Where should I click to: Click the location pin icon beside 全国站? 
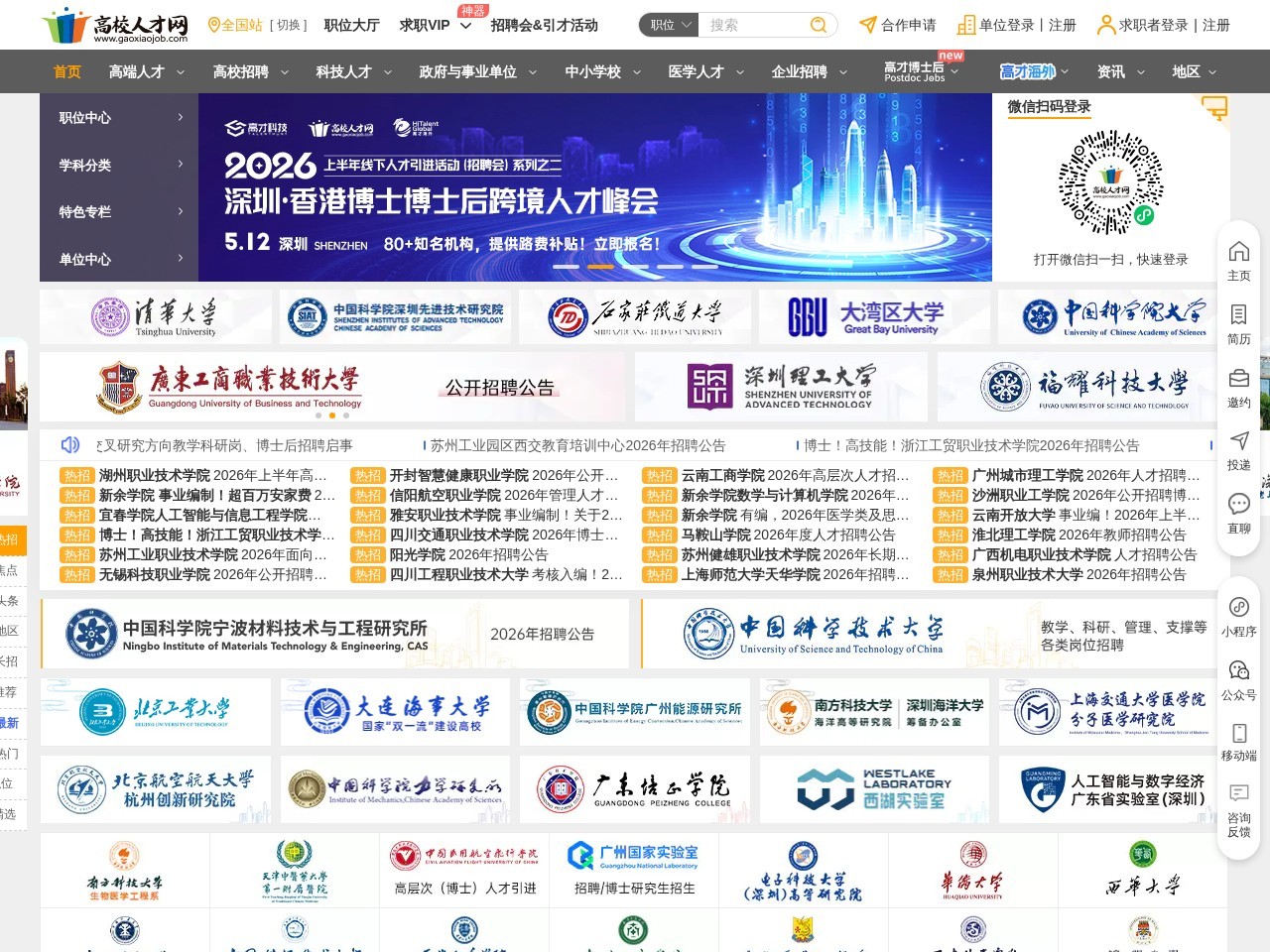(x=213, y=25)
